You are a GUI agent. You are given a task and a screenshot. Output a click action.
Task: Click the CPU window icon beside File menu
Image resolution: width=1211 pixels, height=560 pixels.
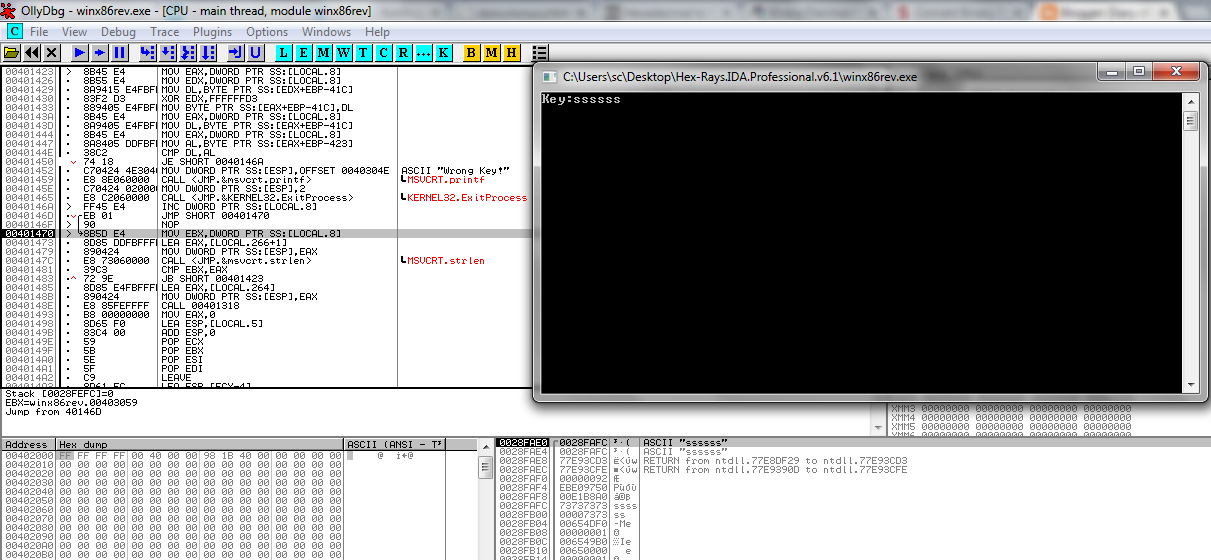(x=14, y=32)
